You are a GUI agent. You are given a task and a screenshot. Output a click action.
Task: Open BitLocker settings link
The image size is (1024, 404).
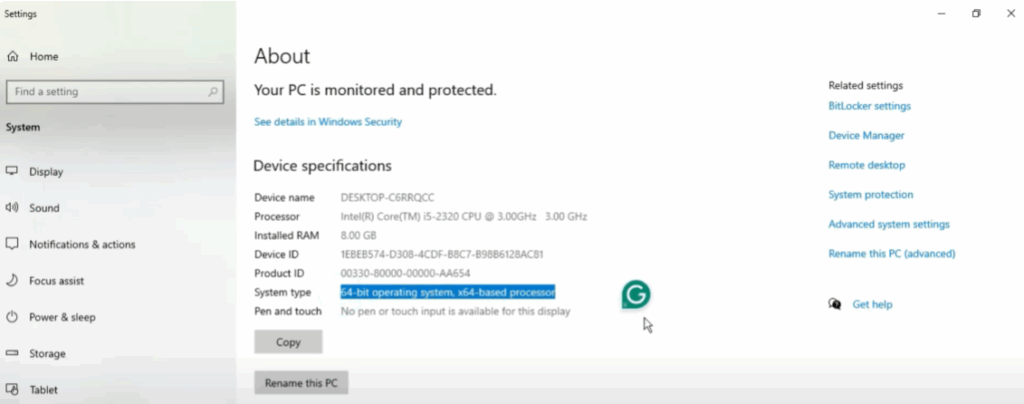tap(869, 106)
